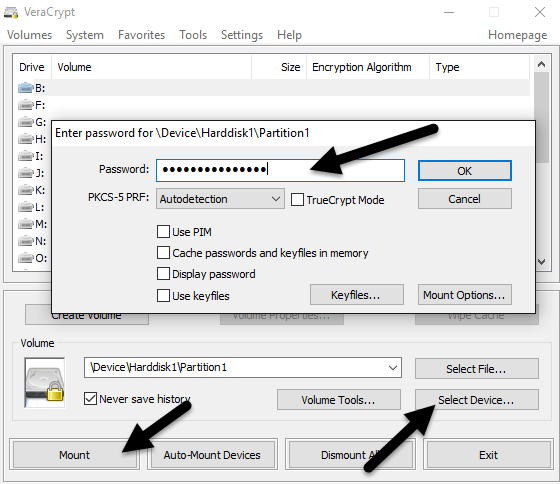Click the VeraCrypt title bar app icon
Image resolution: width=560 pixels, height=484 pixels.
(11, 13)
